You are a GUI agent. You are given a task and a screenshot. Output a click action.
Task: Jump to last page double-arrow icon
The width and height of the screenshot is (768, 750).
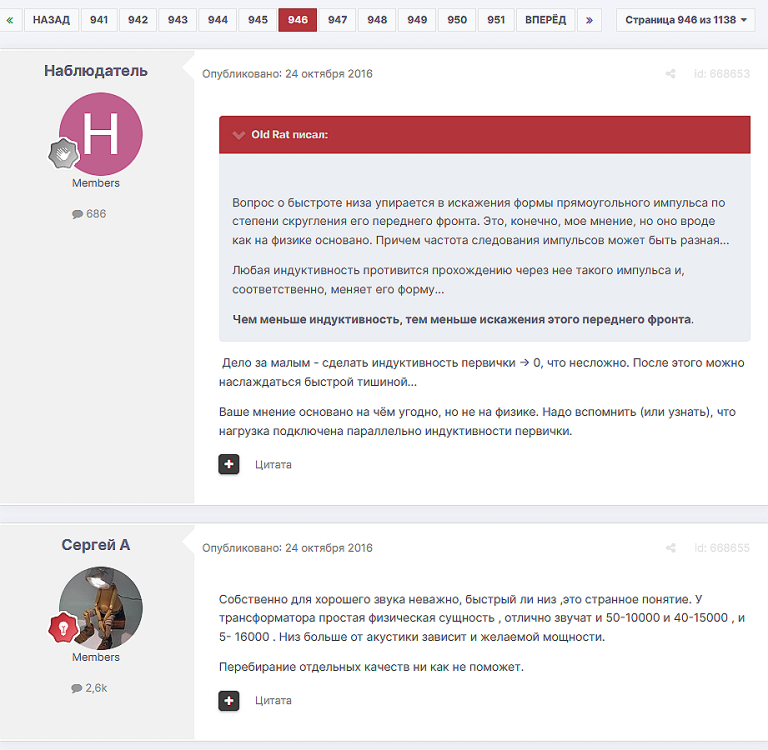pos(589,20)
